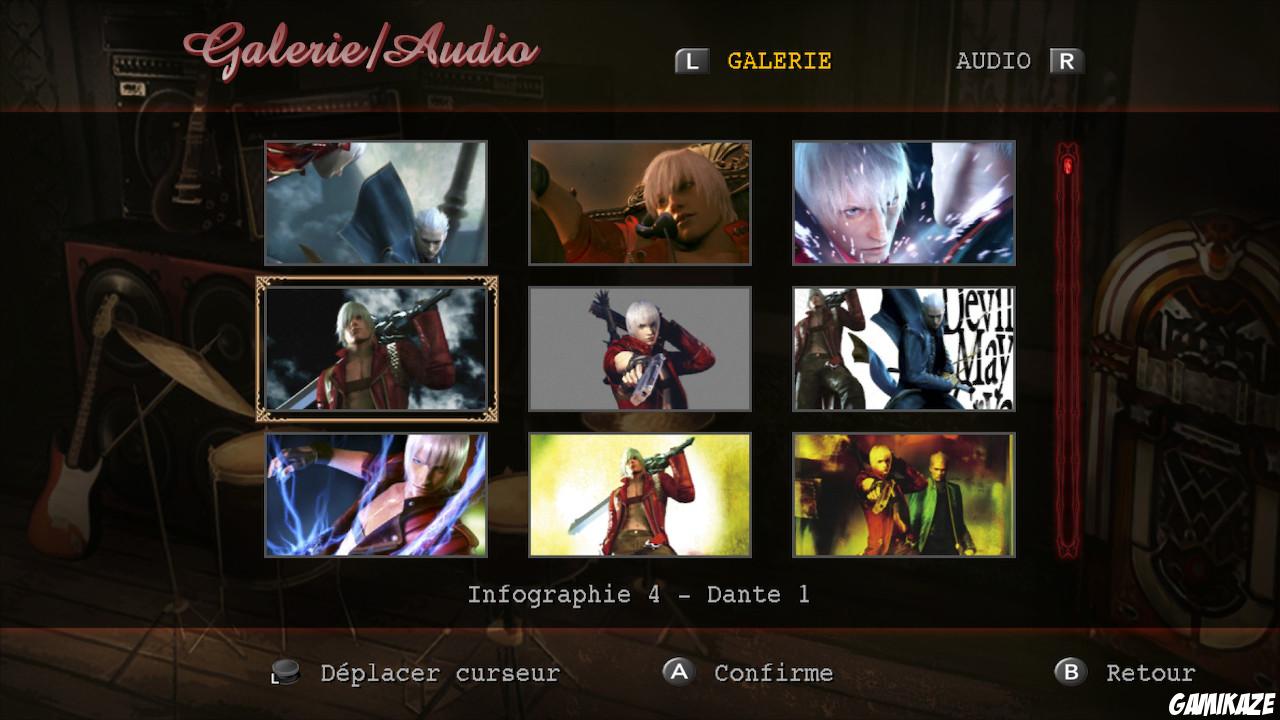The height and width of the screenshot is (720, 1280).
Task: Open Dante thumbnail with gray background
Action: click(640, 349)
